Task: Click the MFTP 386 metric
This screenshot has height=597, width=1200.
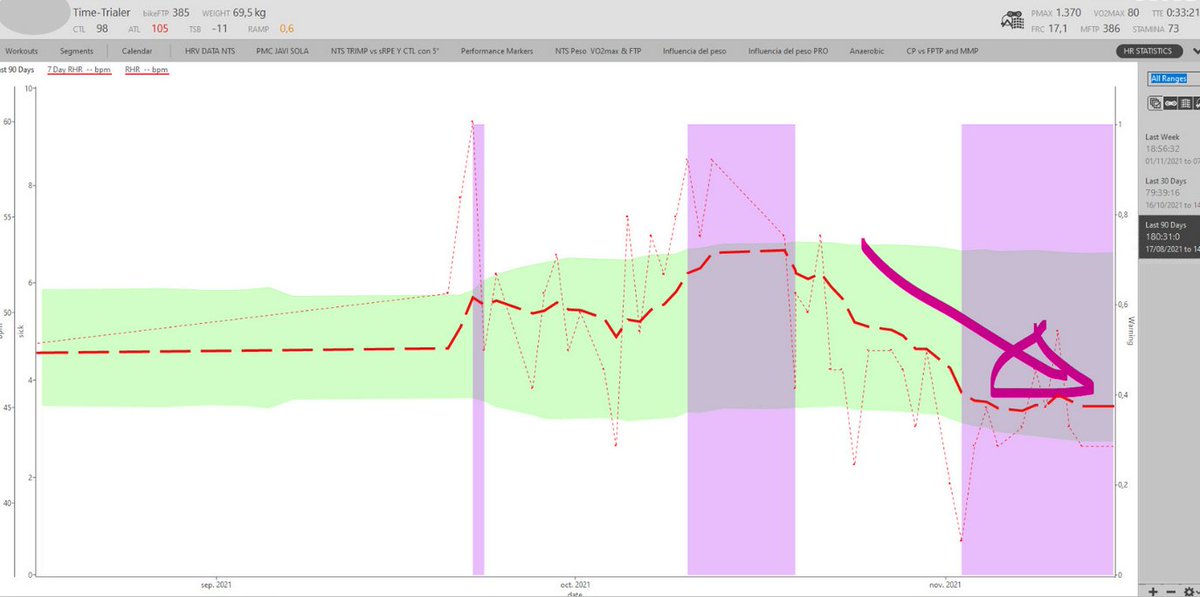Action: (1098, 29)
